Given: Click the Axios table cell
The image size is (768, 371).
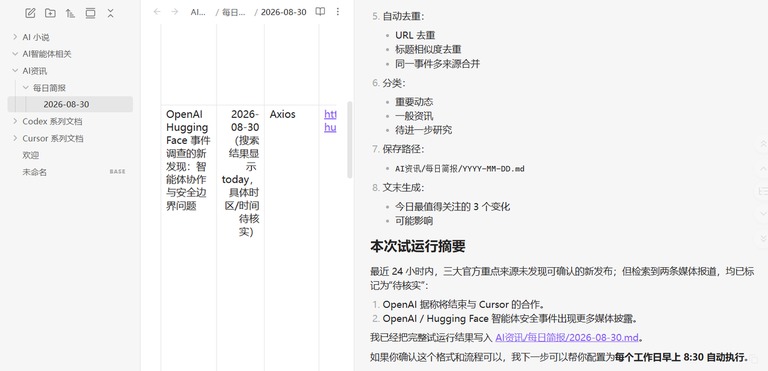Looking at the screenshot, I should tap(283, 114).
